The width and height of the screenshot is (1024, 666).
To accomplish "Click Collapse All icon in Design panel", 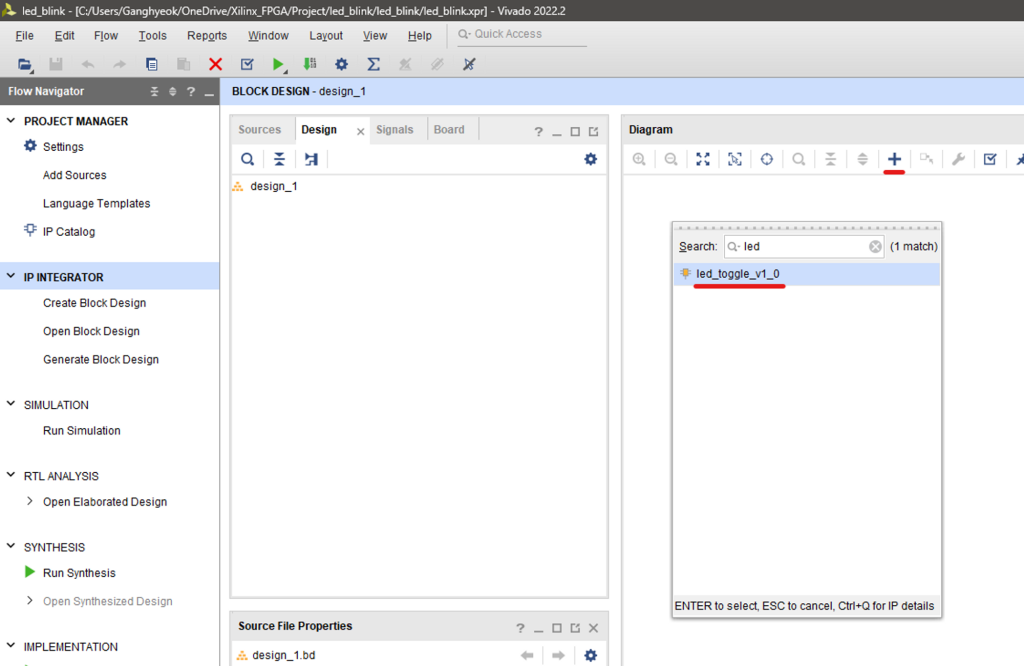I will (x=280, y=159).
